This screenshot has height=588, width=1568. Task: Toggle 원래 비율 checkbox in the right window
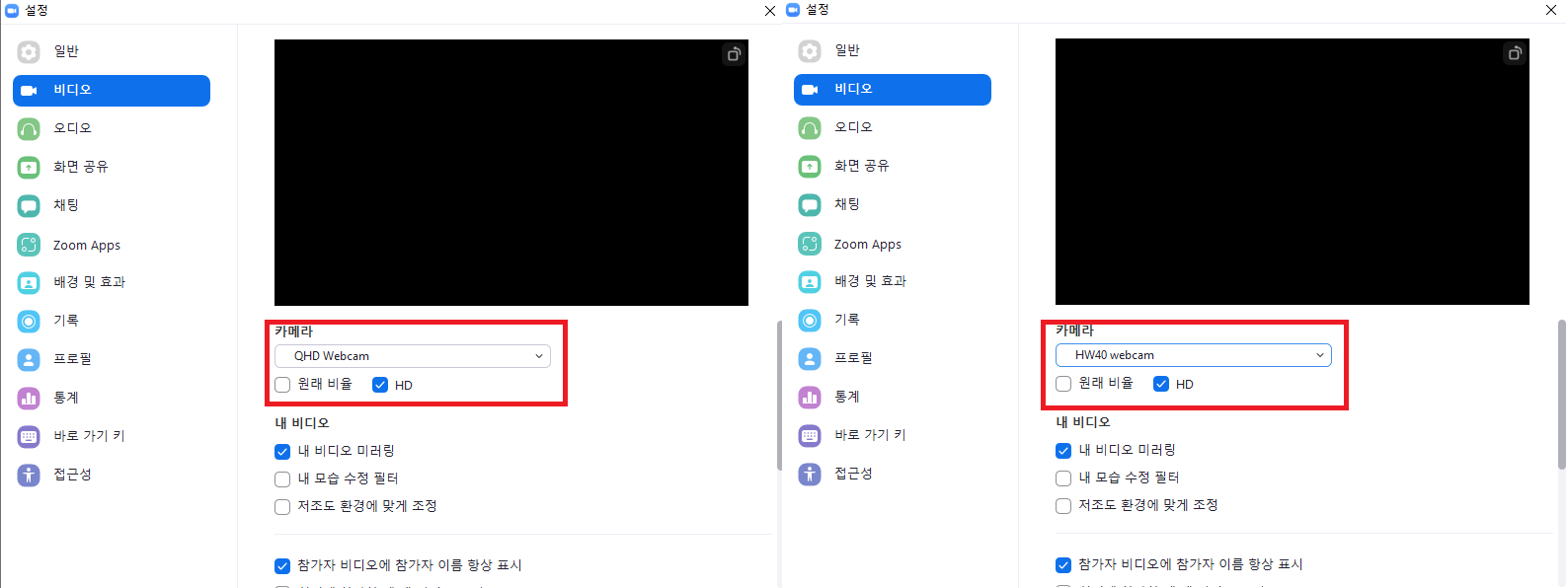[x=1063, y=384]
